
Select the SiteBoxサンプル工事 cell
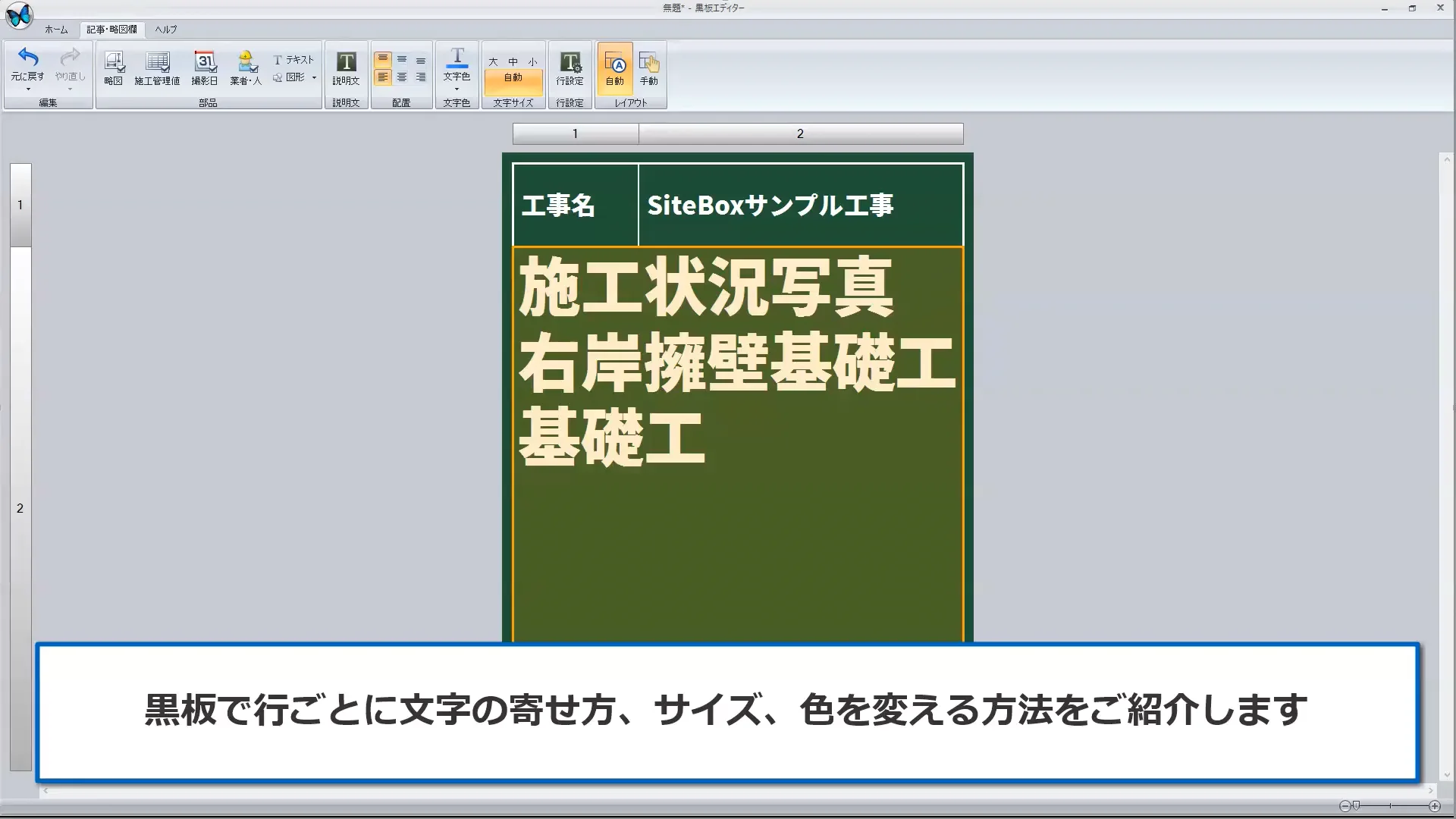(801, 205)
